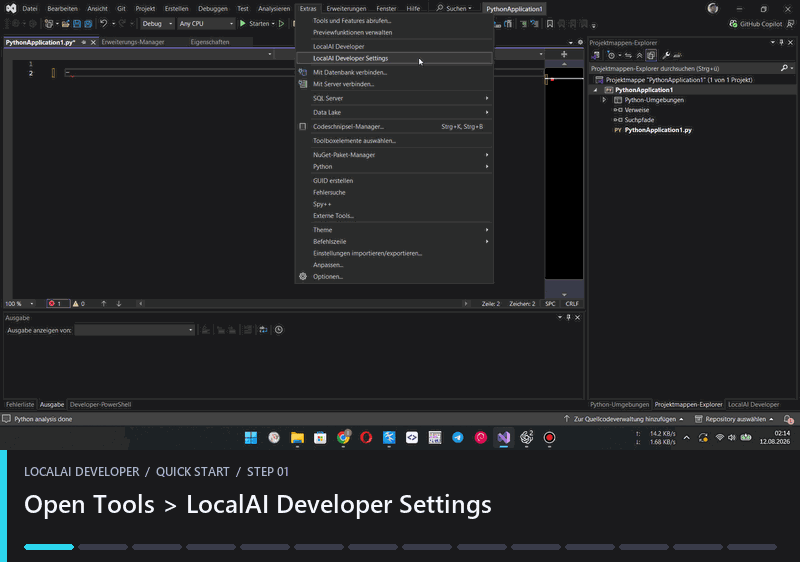Expand the NuGet-Paket-Manager submenu
Image resolution: width=800 pixels, height=562 pixels.
394,155
